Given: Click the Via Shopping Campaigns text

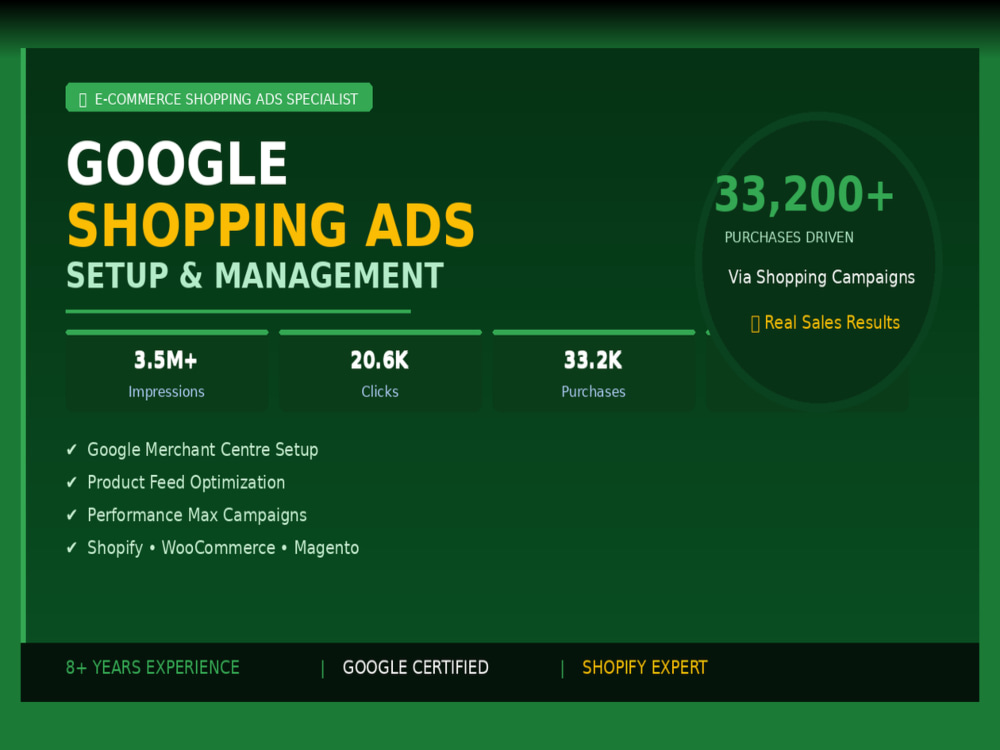Looking at the screenshot, I should coord(821,277).
